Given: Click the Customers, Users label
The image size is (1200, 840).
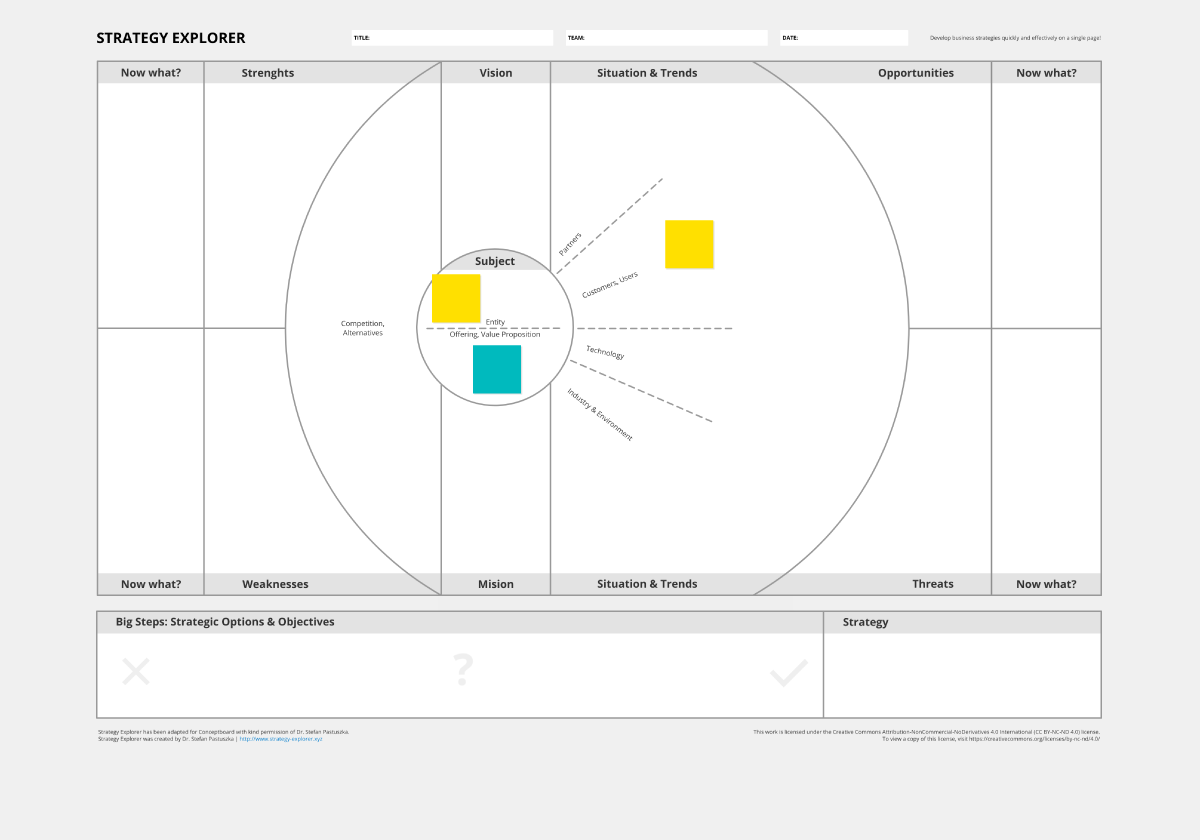Looking at the screenshot, I should (610, 285).
